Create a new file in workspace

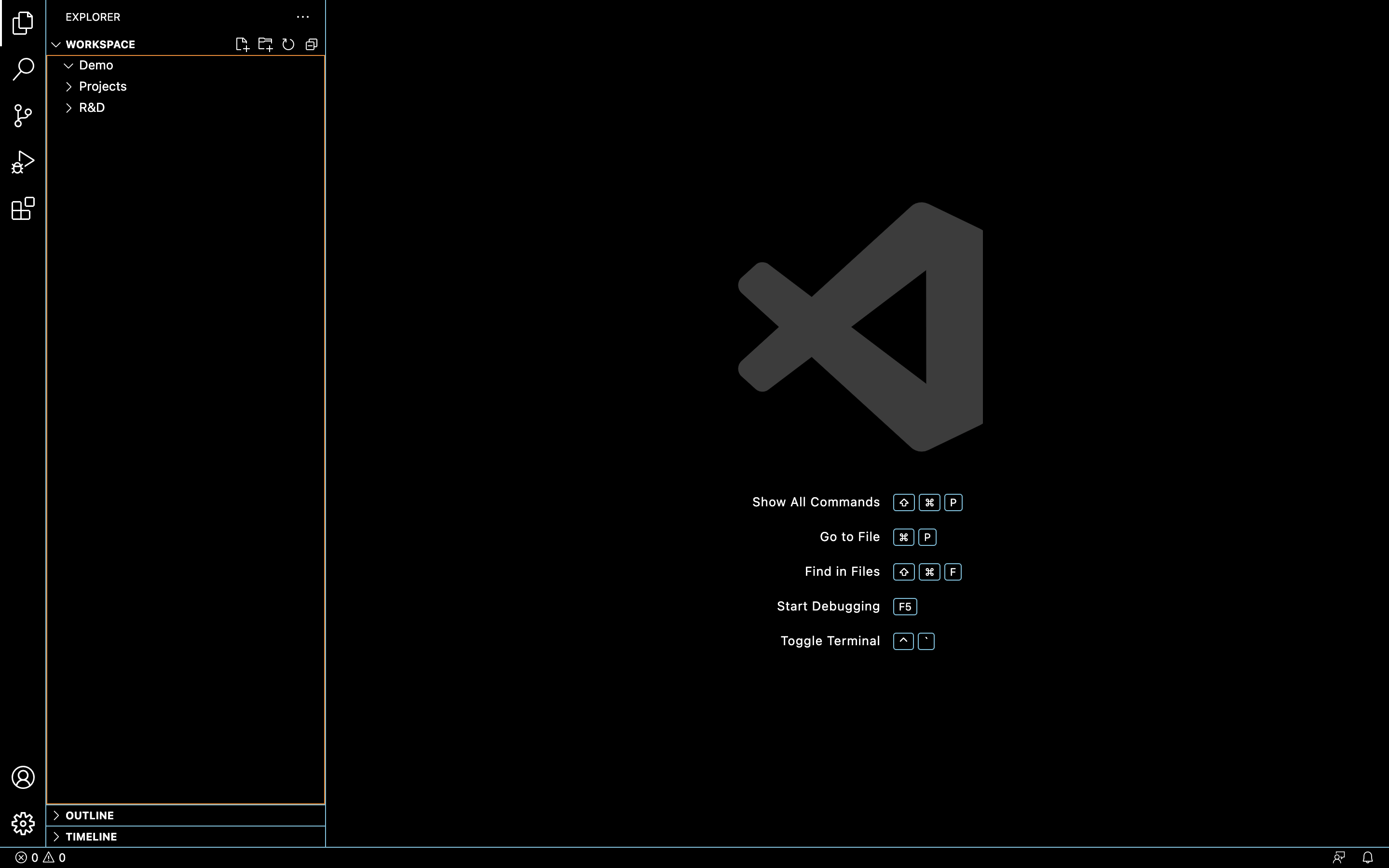[242, 44]
